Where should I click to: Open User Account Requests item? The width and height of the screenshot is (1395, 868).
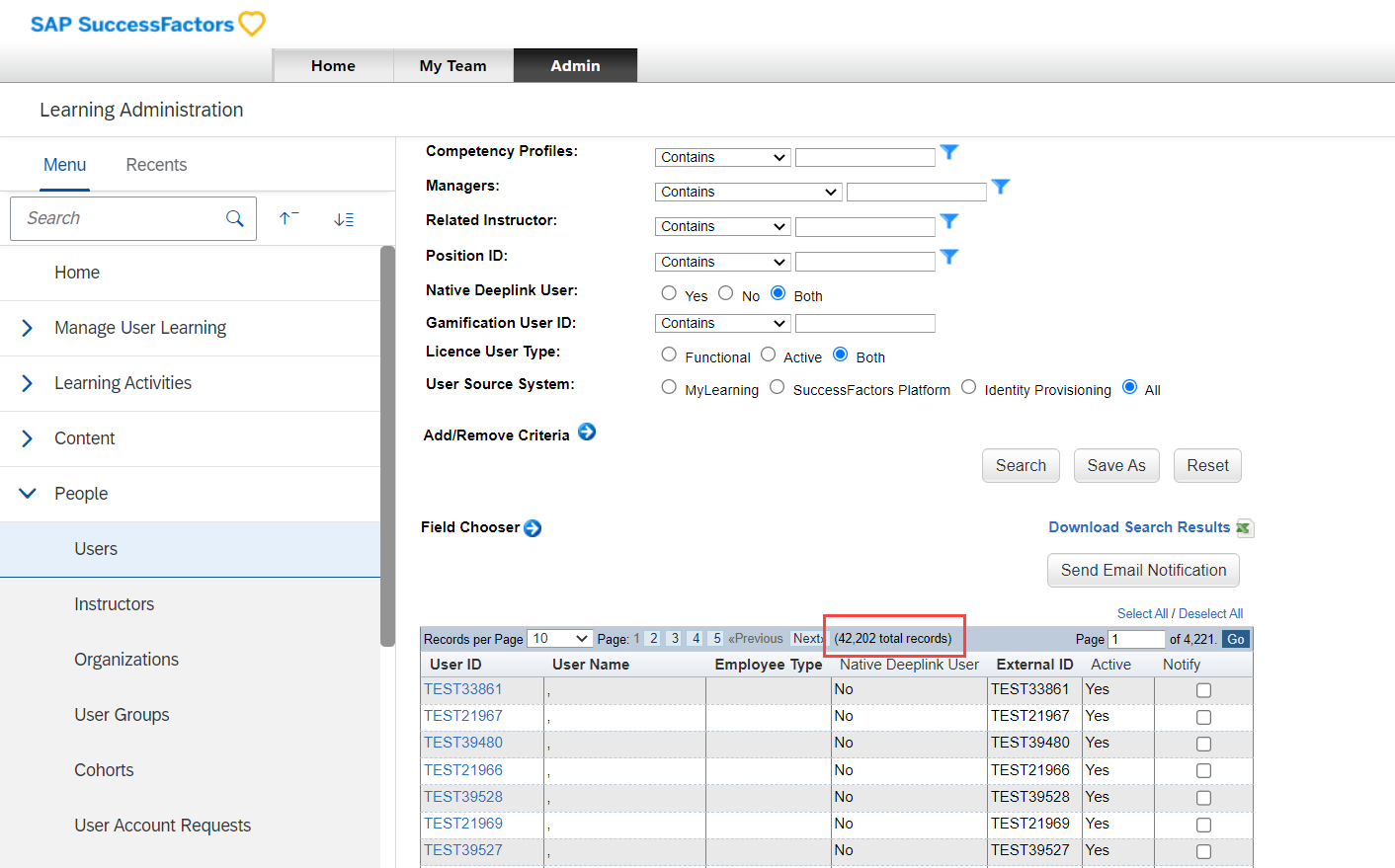pos(190,826)
